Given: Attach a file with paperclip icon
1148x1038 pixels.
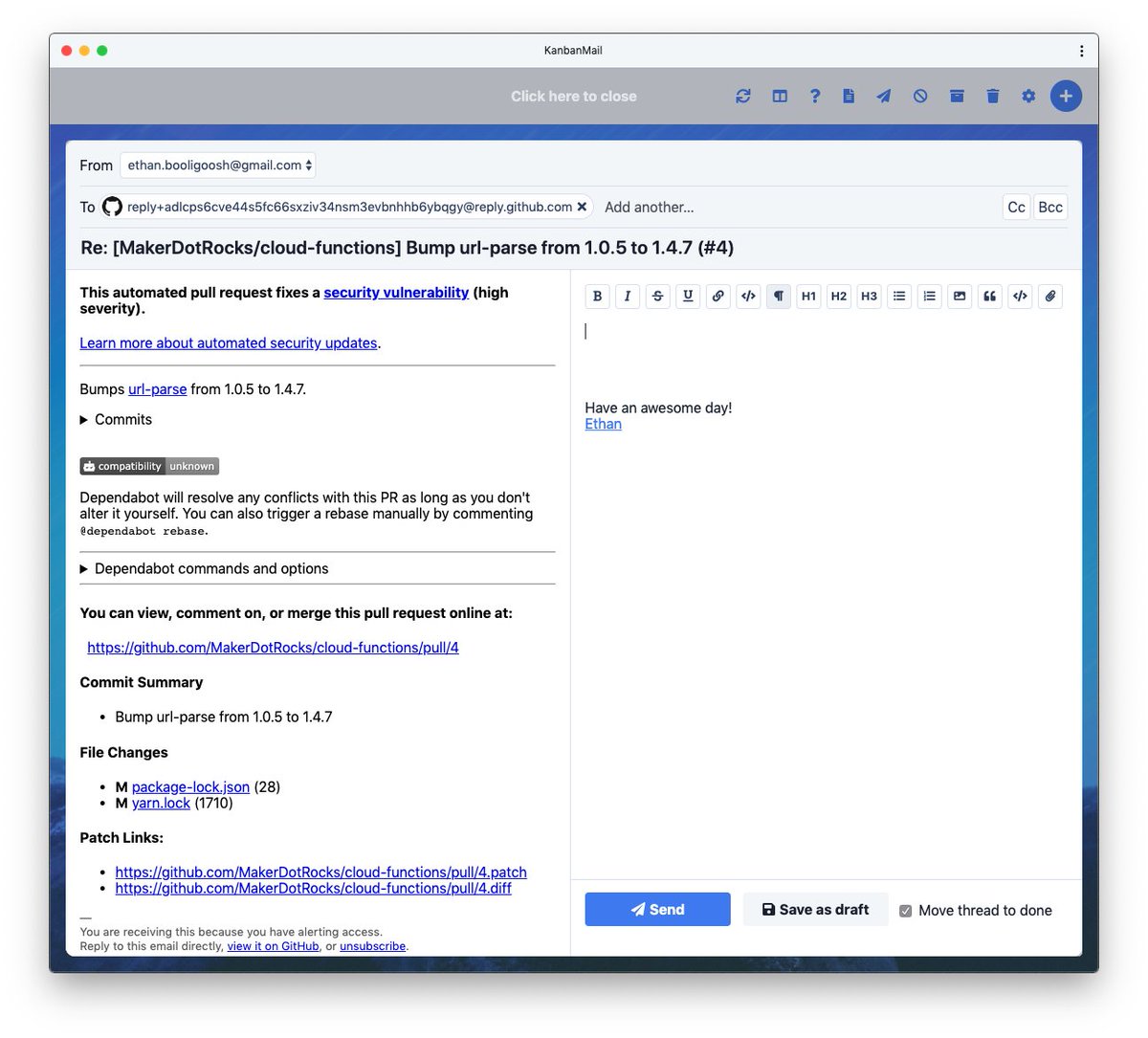Looking at the screenshot, I should point(1050,297).
